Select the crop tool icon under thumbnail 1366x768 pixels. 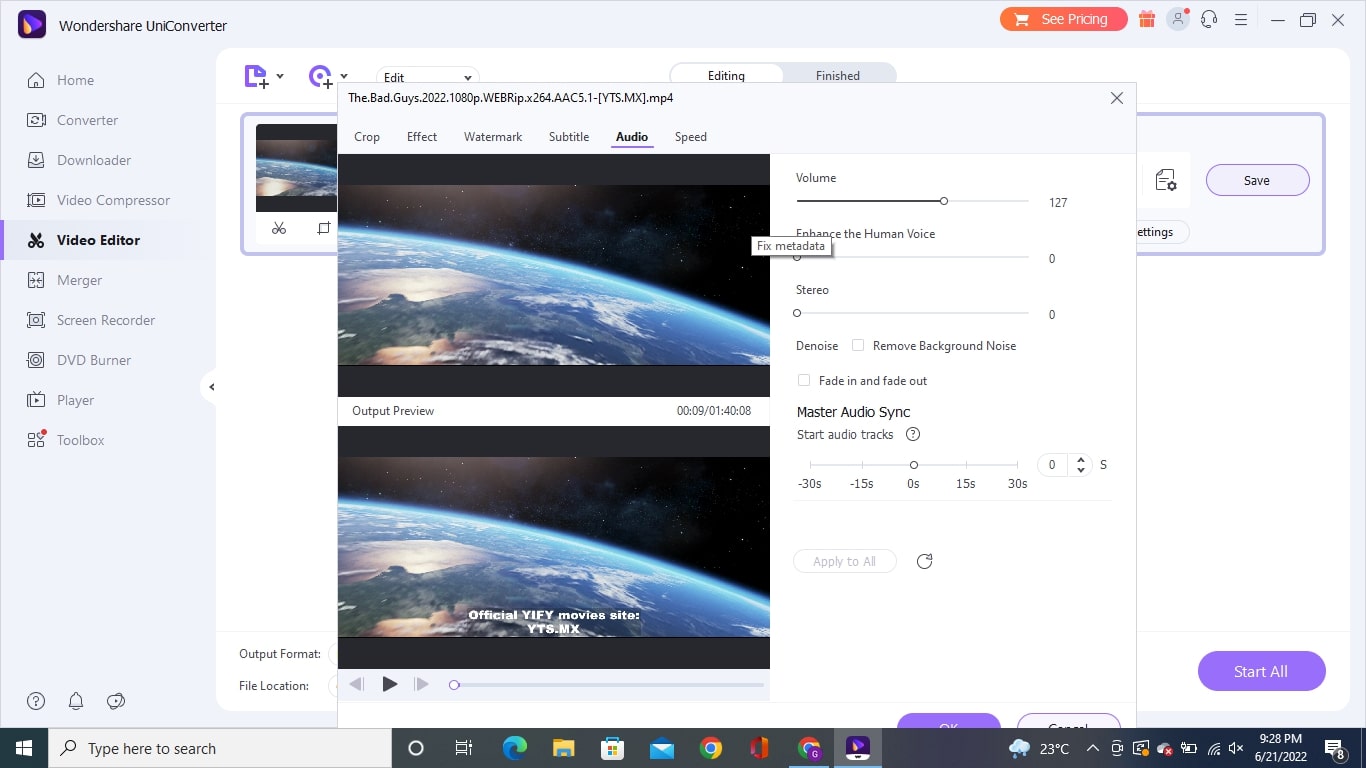pyautogui.click(x=324, y=228)
